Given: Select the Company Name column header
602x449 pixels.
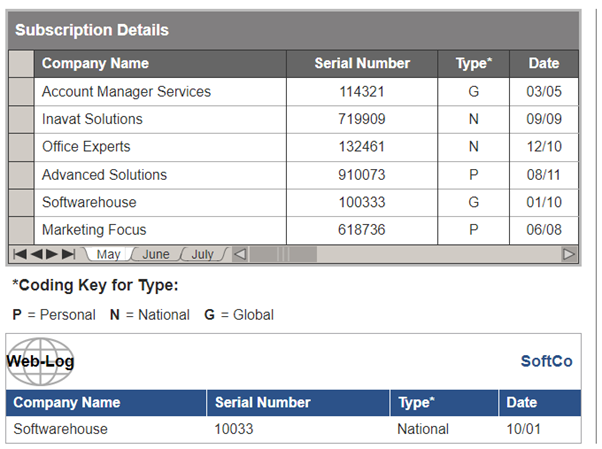Looking at the screenshot, I should [95, 63].
